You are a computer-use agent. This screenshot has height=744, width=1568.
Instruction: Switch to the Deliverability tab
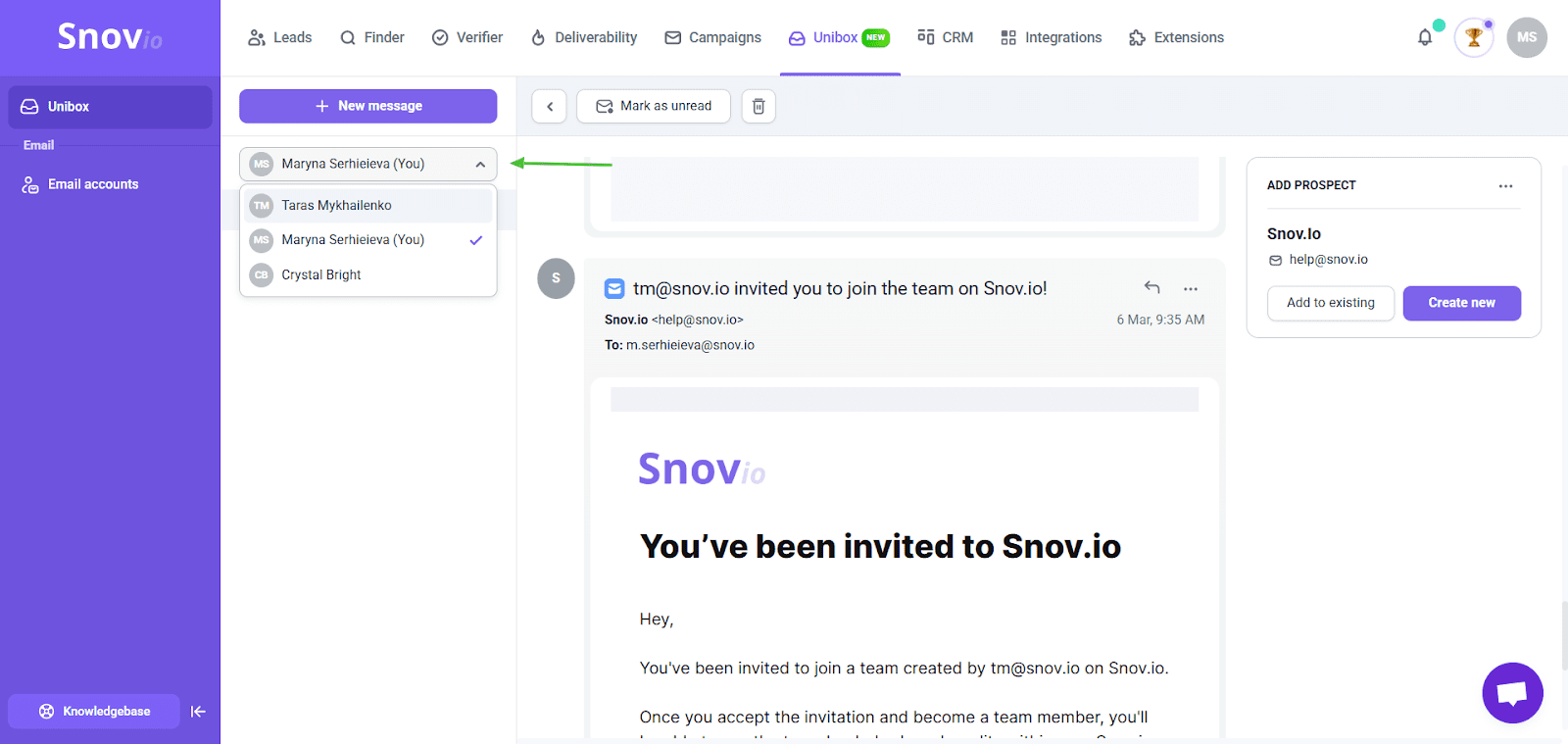[584, 38]
